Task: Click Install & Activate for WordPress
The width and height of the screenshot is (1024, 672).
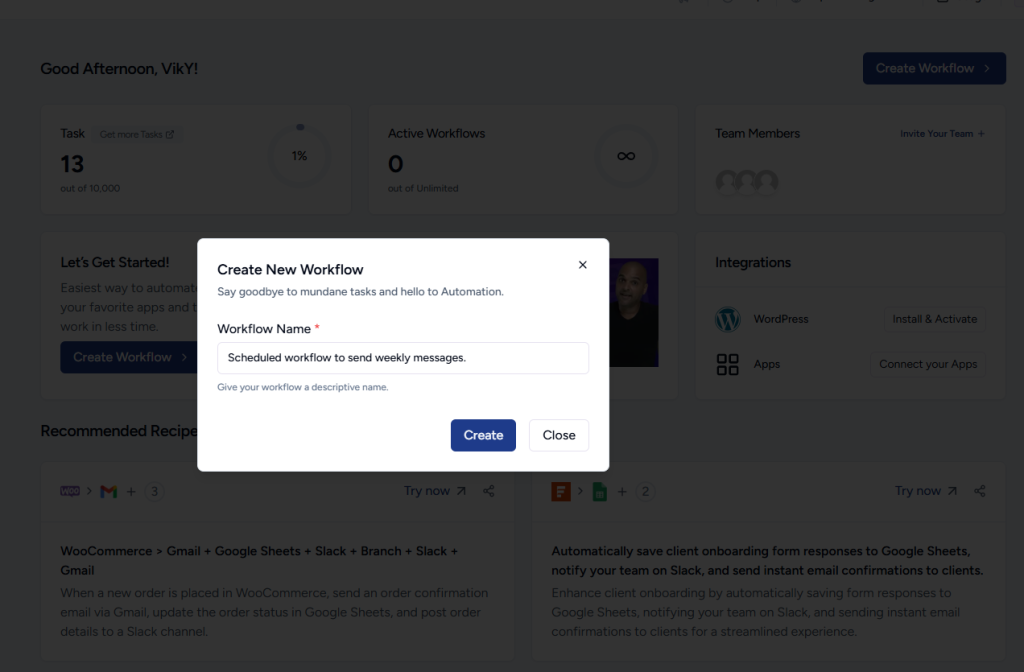Action: (x=935, y=319)
